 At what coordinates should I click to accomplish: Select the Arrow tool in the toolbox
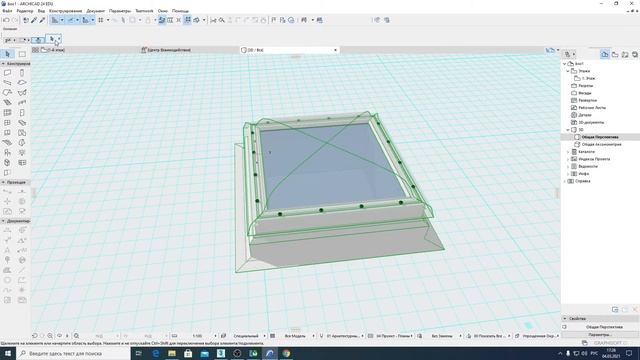[x=7, y=54]
